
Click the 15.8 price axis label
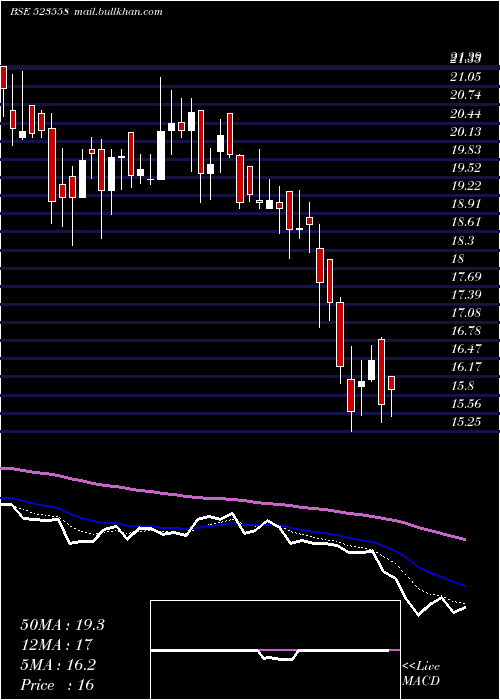coord(463,386)
